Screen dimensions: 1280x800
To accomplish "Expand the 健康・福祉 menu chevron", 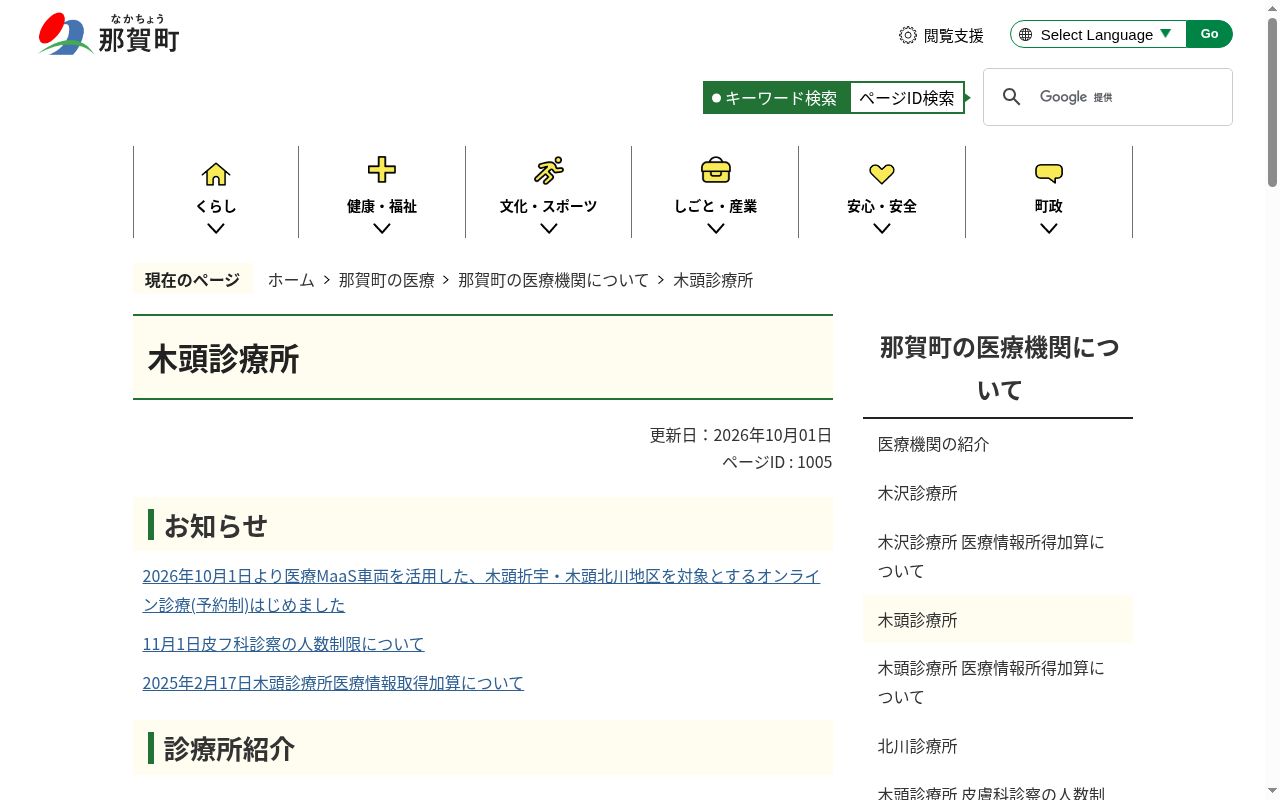I will point(382,228).
